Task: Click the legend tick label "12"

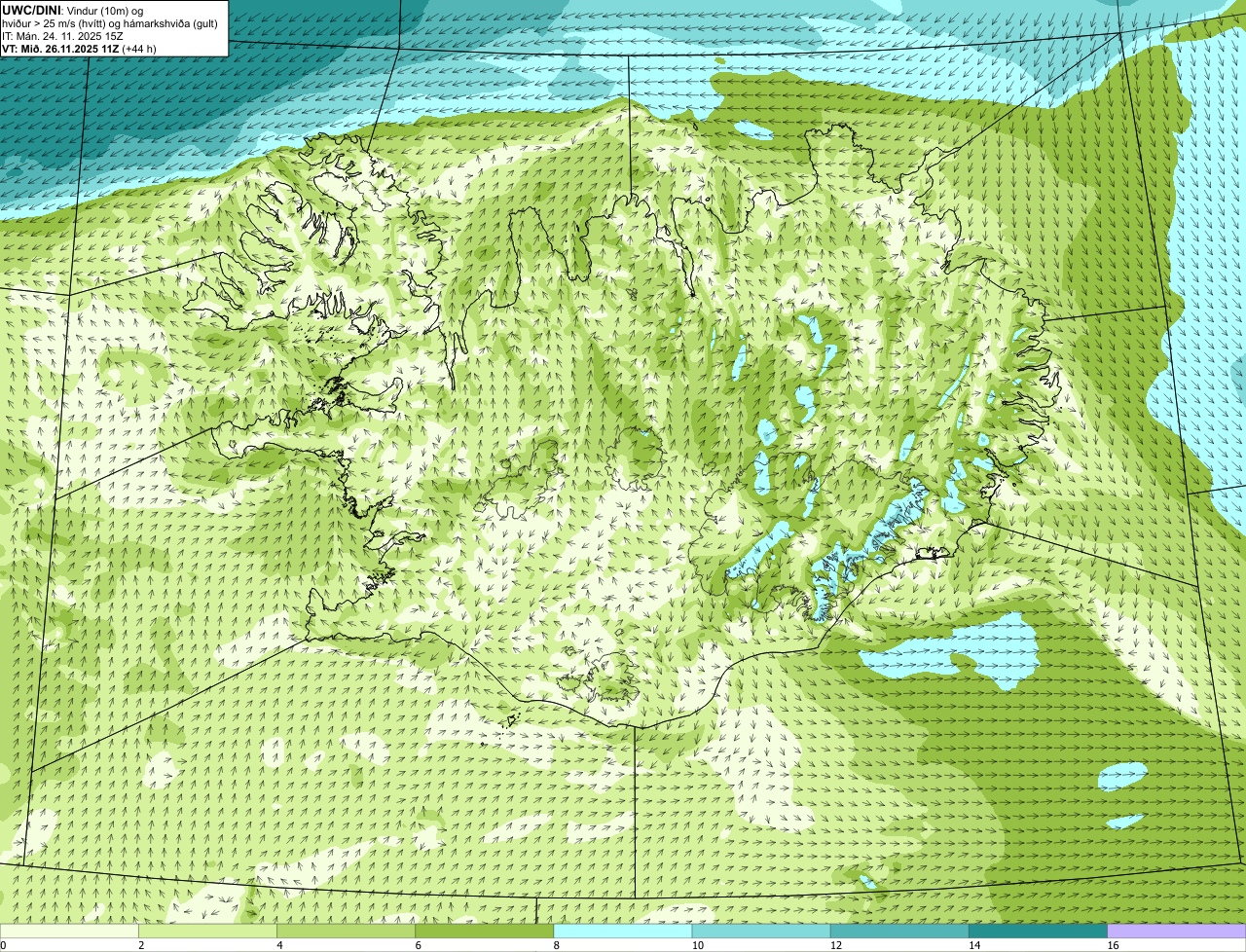Action: 836,945
